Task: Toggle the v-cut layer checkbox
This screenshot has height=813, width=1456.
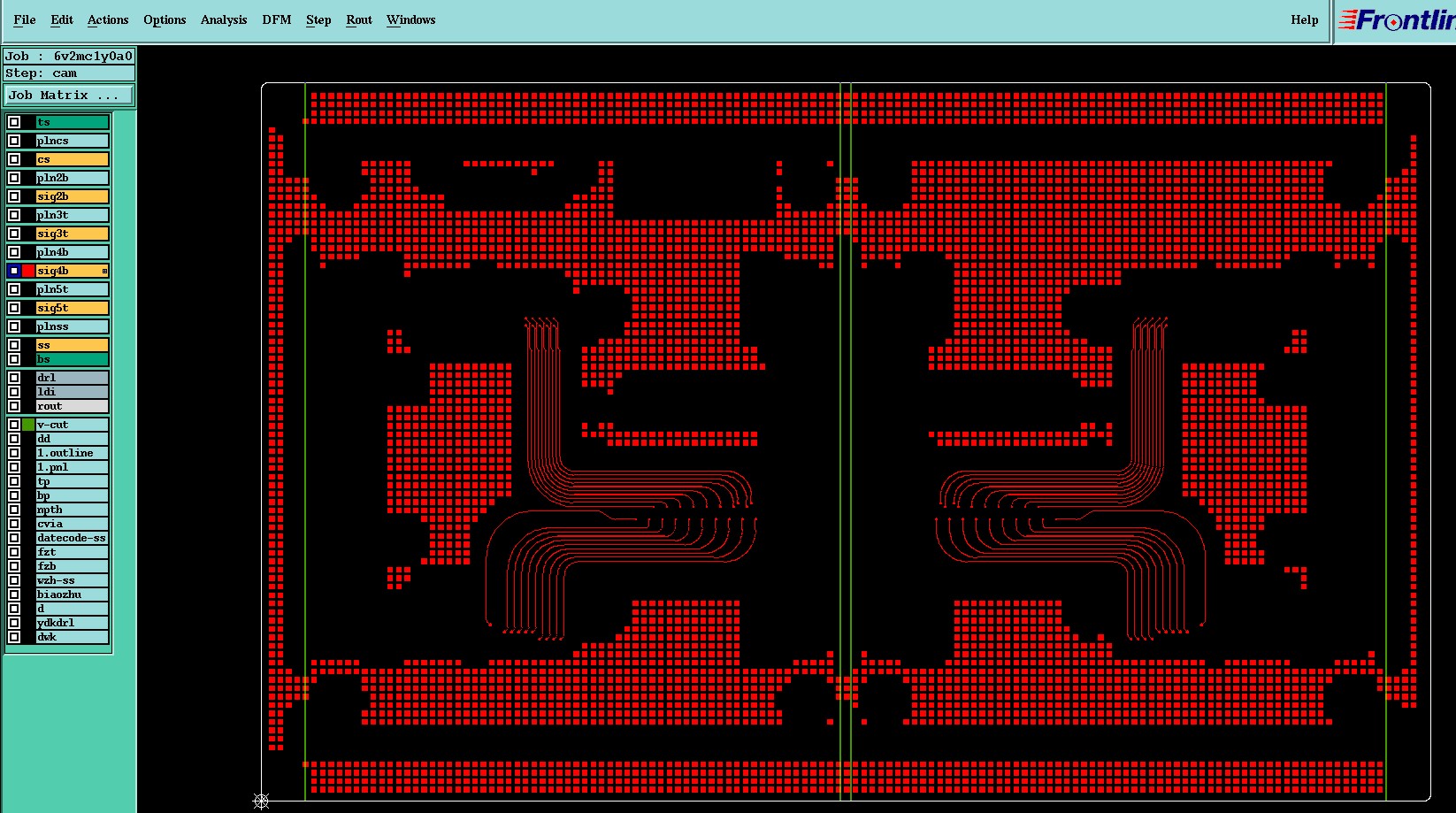Action: pyautogui.click(x=14, y=425)
